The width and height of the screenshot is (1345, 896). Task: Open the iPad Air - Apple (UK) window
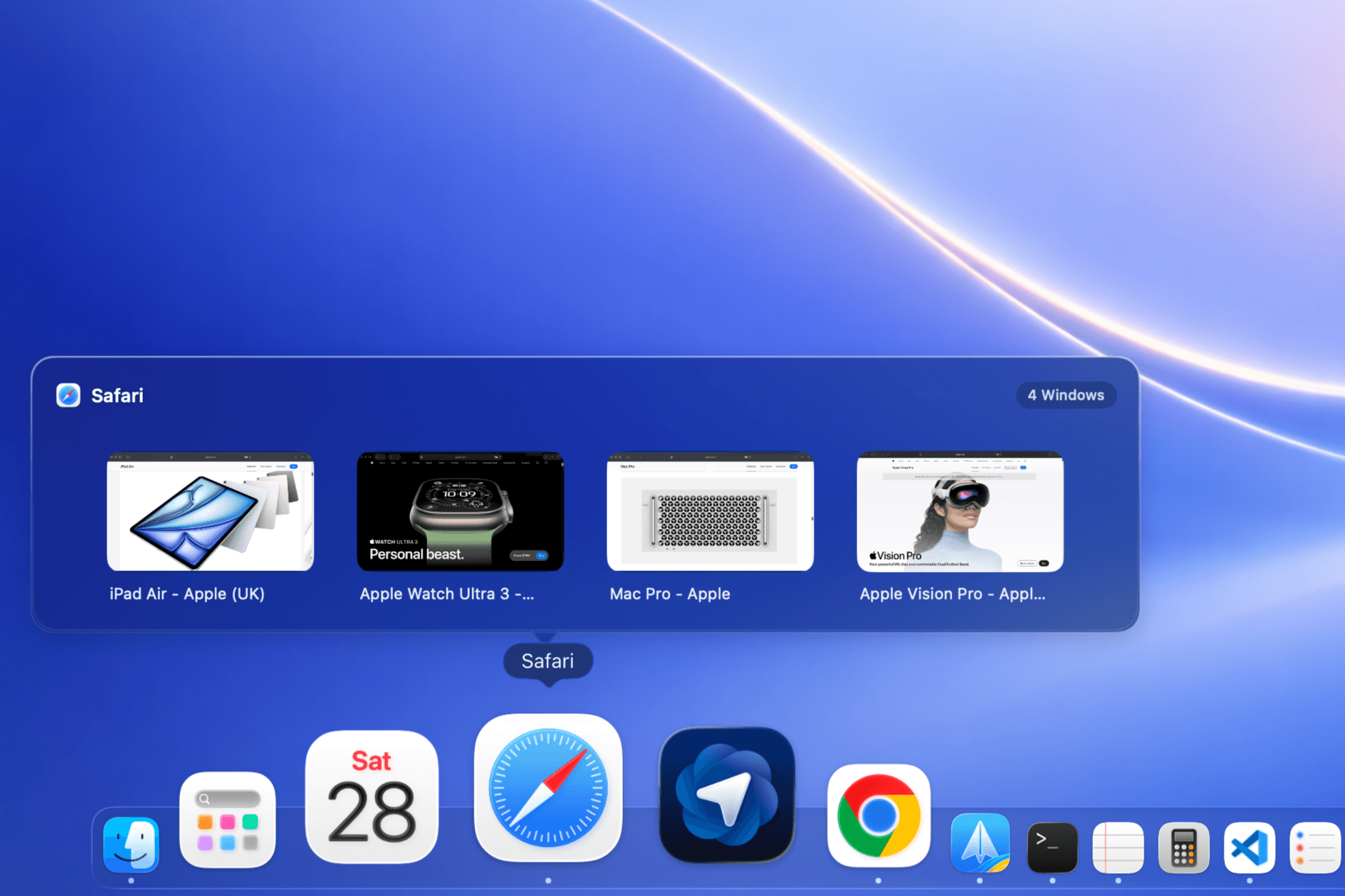(x=211, y=511)
